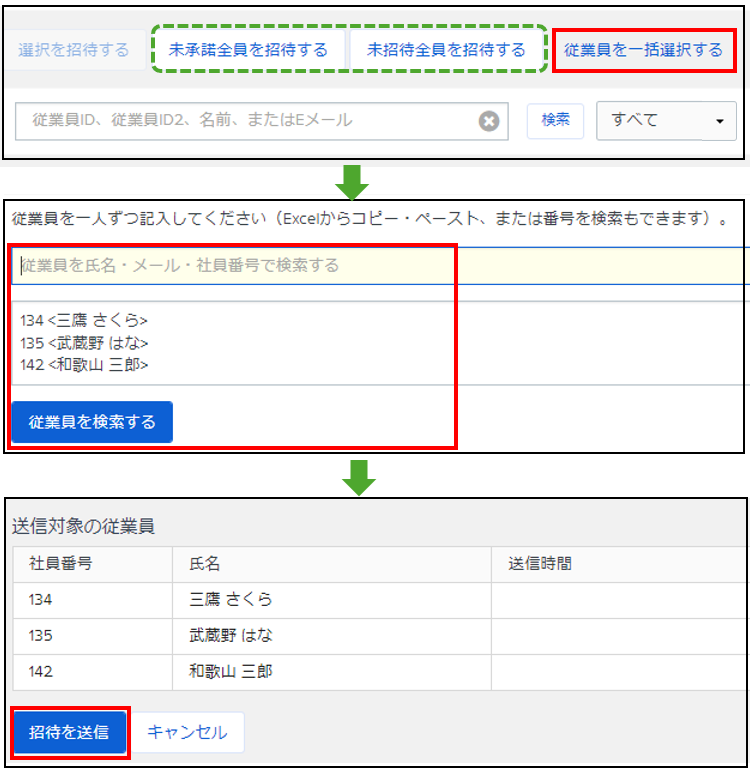Select the entry 142 <和歌山 三郎>
The width and height of the screenshot is (750, 771).
click(x=84, y=365)
